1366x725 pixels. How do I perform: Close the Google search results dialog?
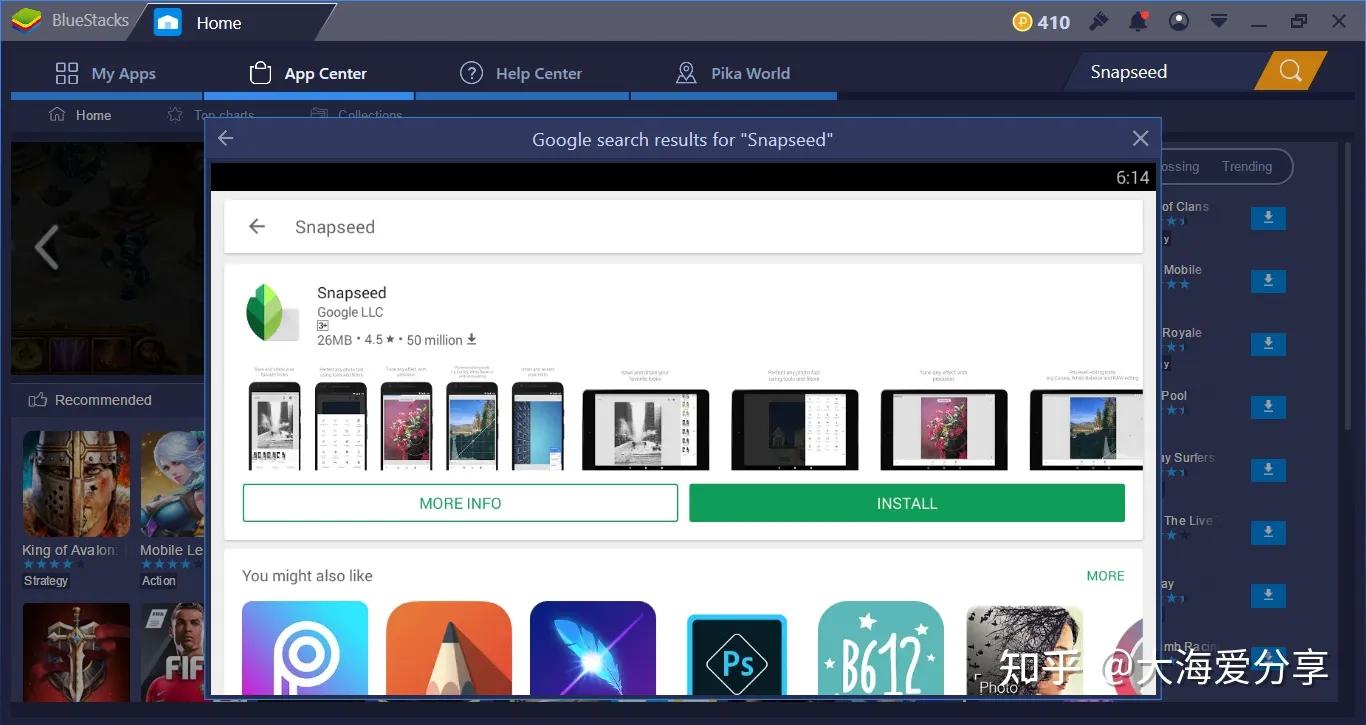coord(1140,139)
